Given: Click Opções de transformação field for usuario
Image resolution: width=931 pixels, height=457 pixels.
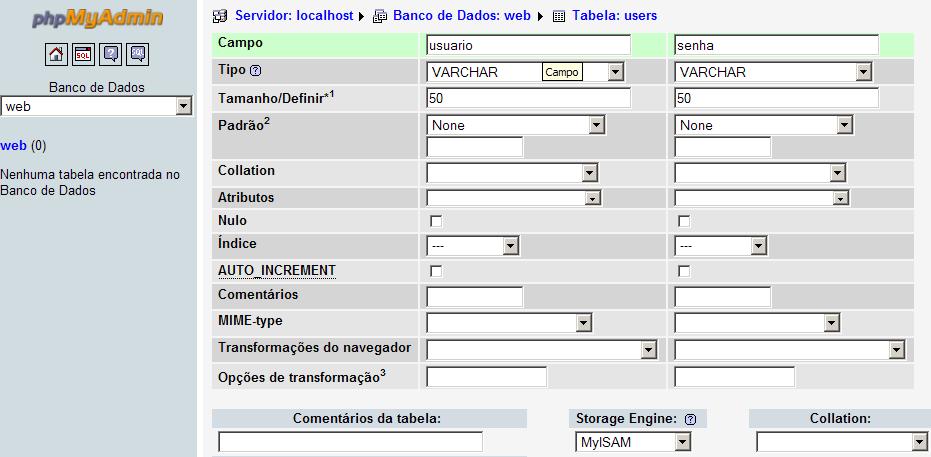Looking at the screenshot, I should 487,377.
